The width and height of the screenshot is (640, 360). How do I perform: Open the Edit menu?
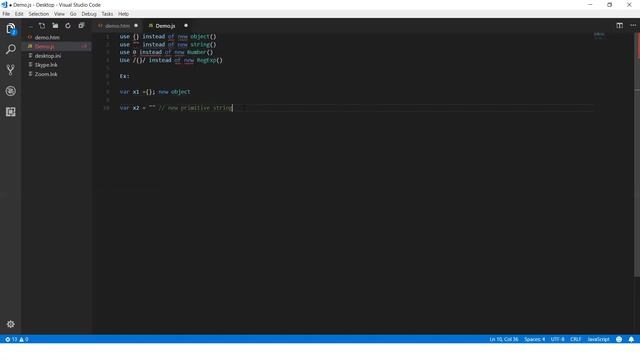(x=19, y=14)
